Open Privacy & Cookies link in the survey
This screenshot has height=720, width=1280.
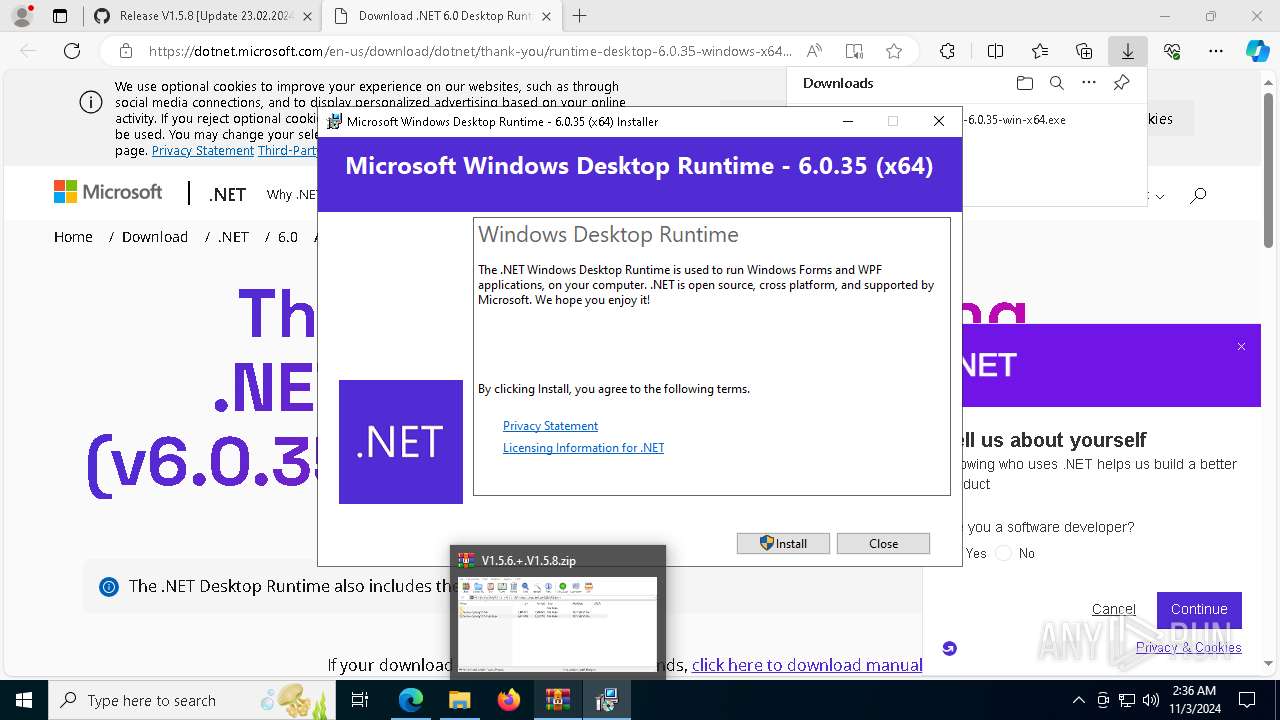pyautogui.click(x=1189, y=647)
